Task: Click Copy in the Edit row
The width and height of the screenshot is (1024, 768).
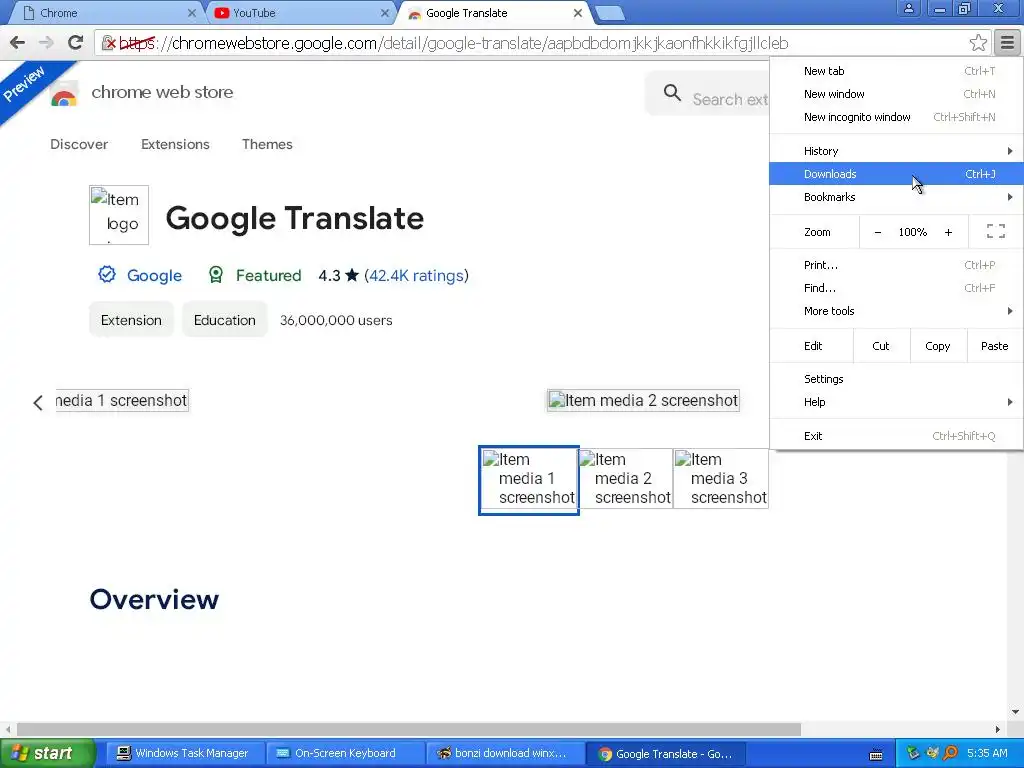Action: click(938, 346)
